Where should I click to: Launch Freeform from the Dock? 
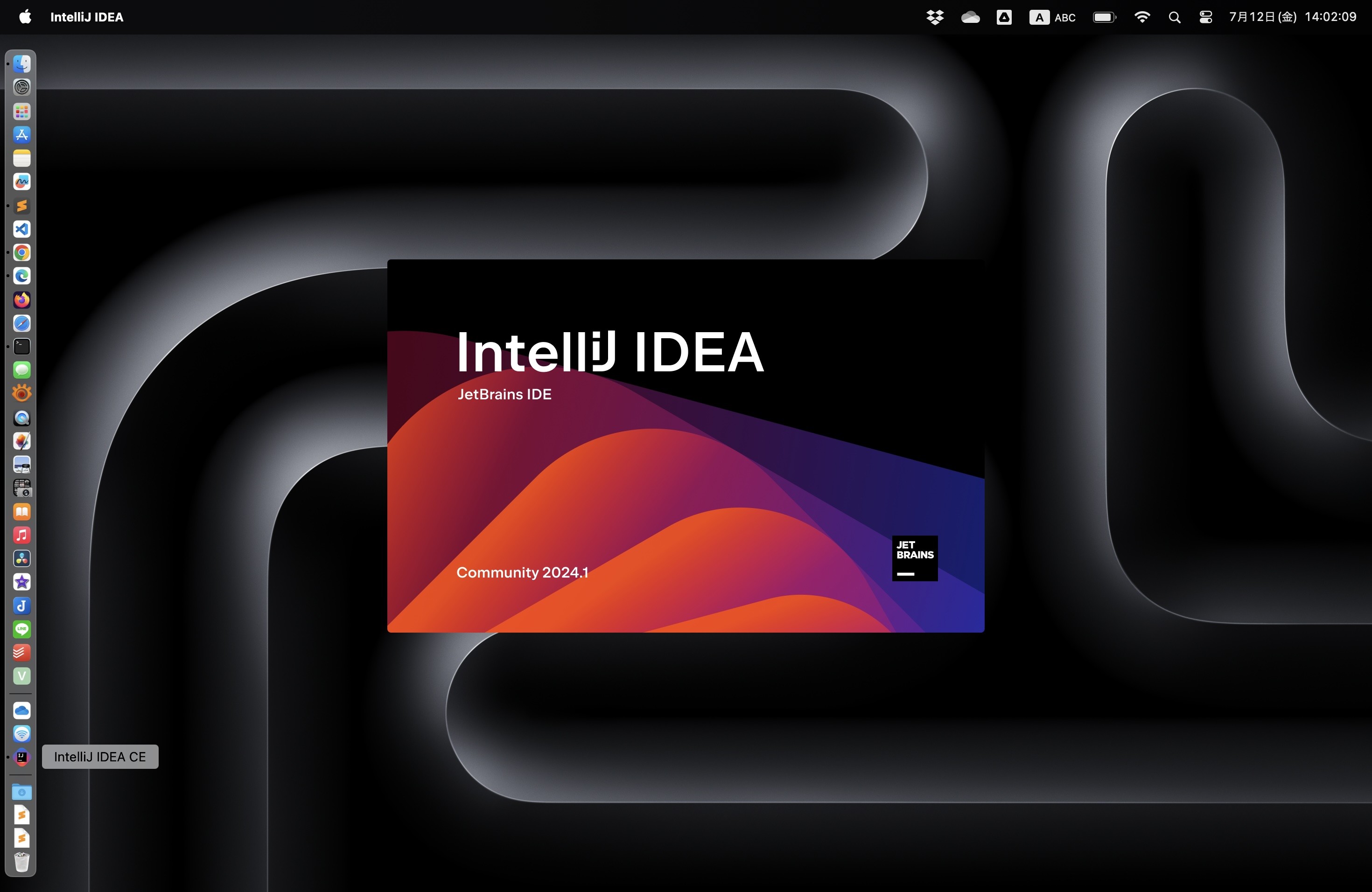(22, 181)
